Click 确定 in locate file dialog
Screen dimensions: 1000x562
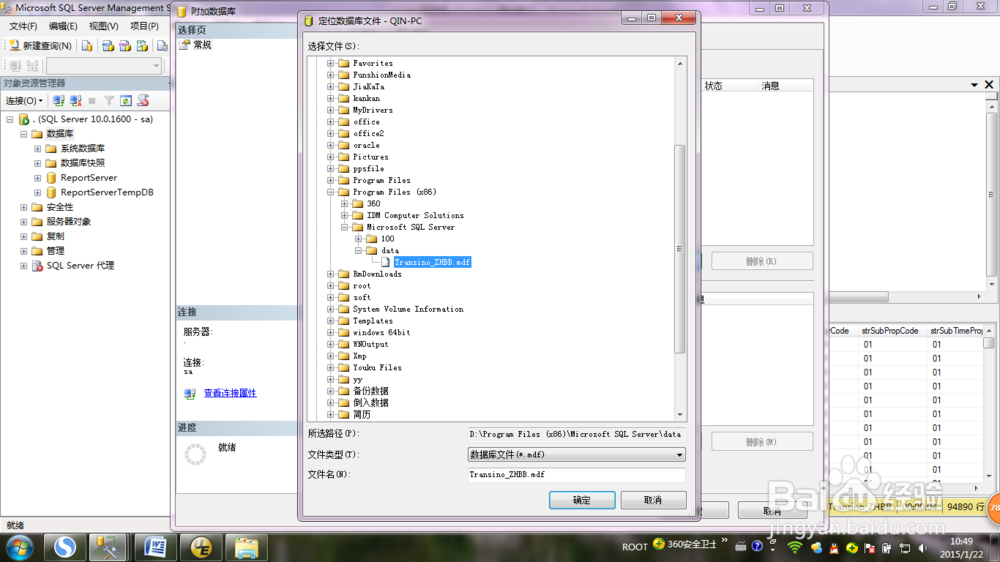(582, 500)
